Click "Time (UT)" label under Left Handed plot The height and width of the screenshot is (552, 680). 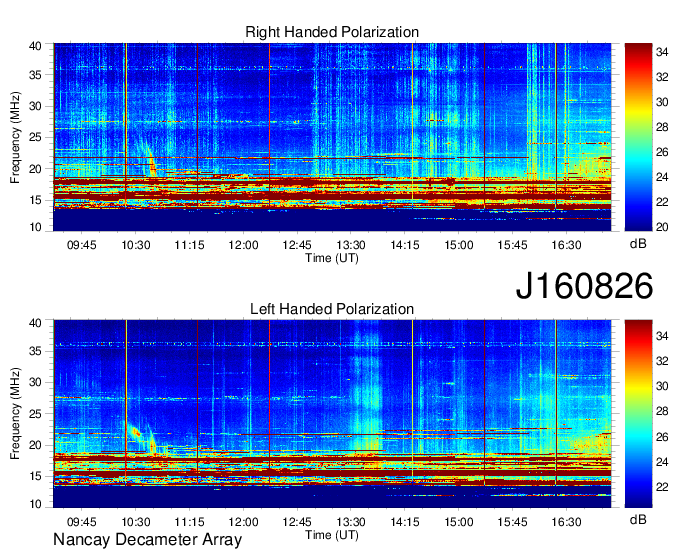click(332, 535)
